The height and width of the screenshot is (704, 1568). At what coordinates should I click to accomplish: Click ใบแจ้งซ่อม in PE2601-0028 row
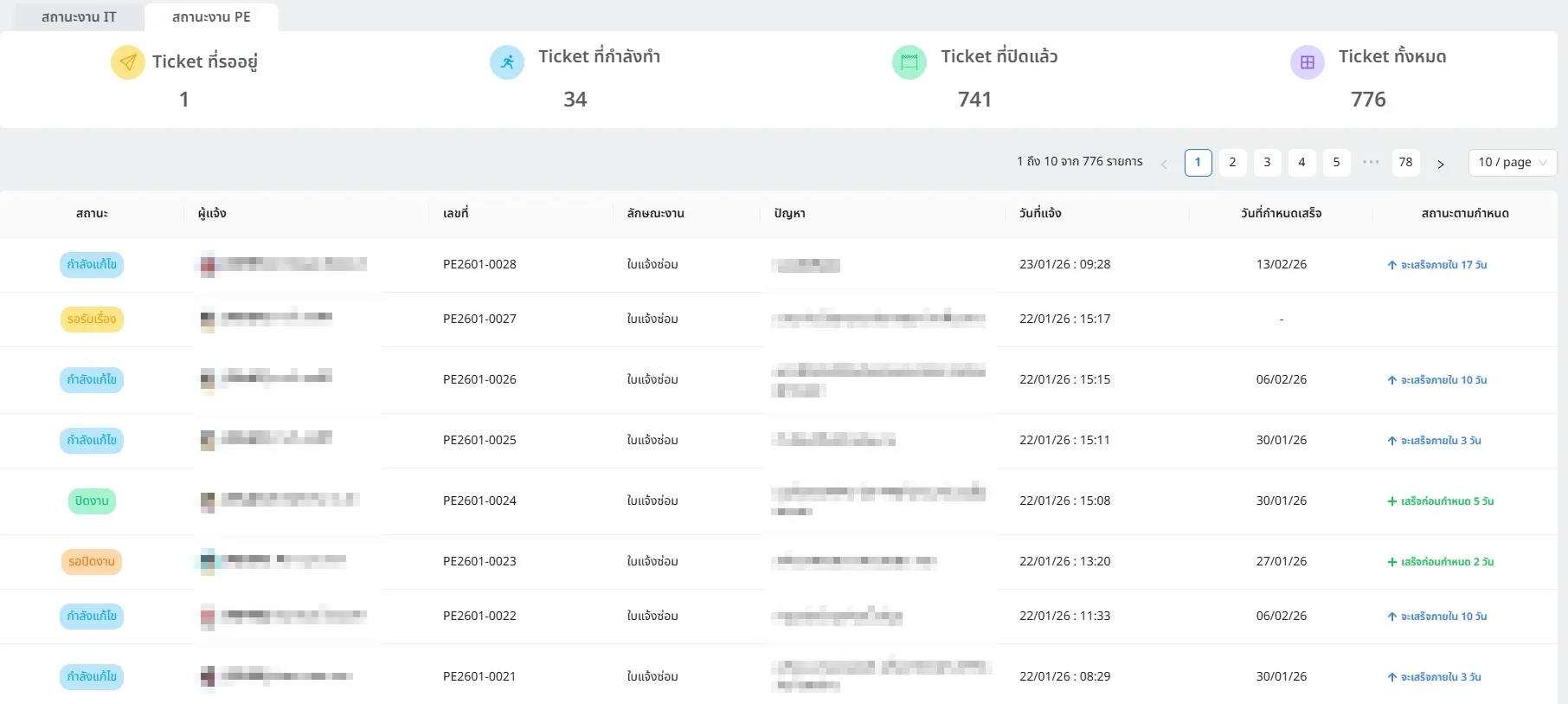(x=652, y=264)
